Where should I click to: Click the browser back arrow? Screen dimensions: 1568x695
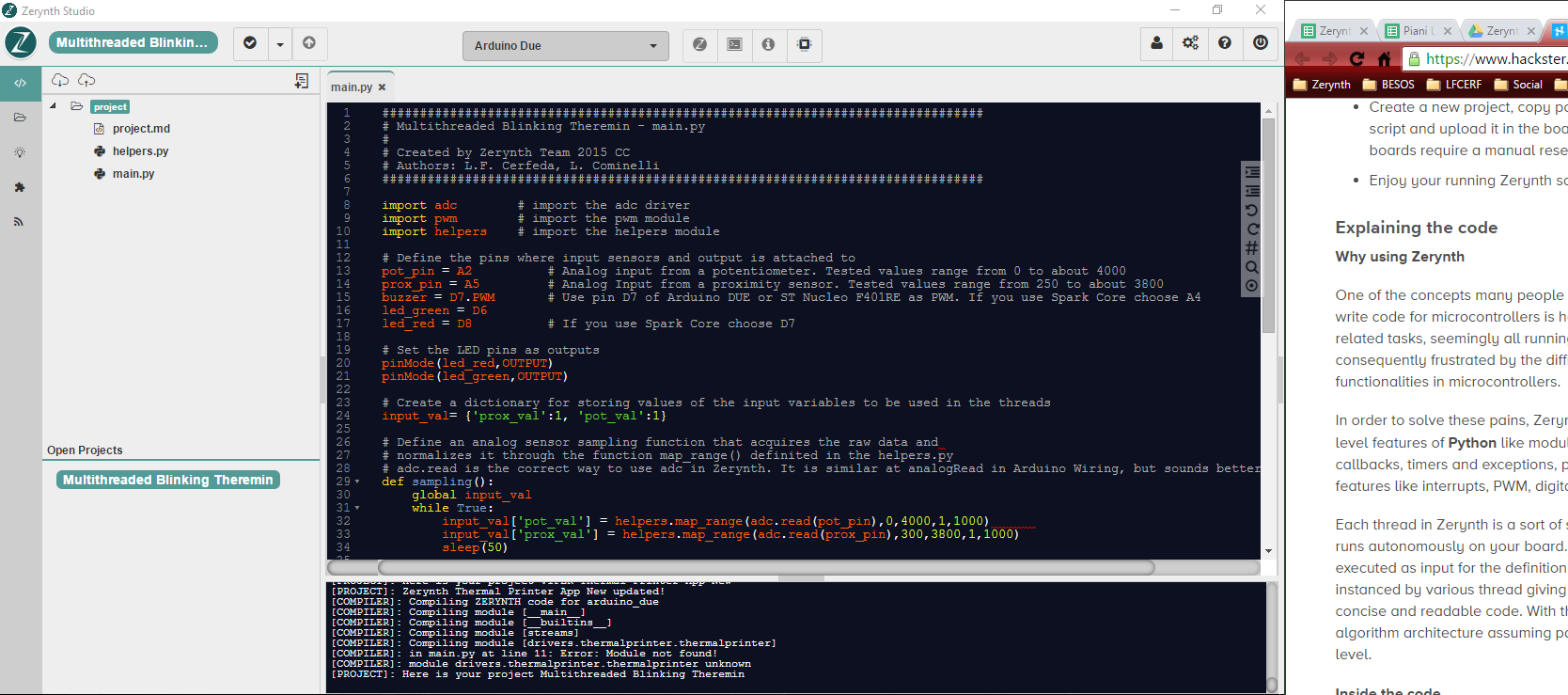pyautogui.click(x=1303, y=58)
